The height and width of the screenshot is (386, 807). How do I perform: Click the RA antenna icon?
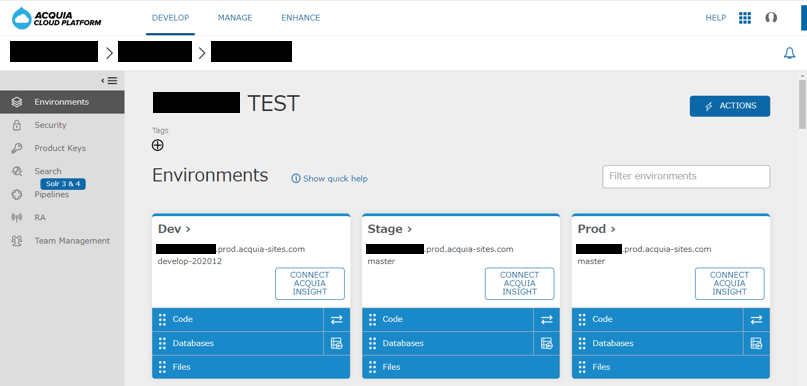pyautogui.click(x=16, y=218)
